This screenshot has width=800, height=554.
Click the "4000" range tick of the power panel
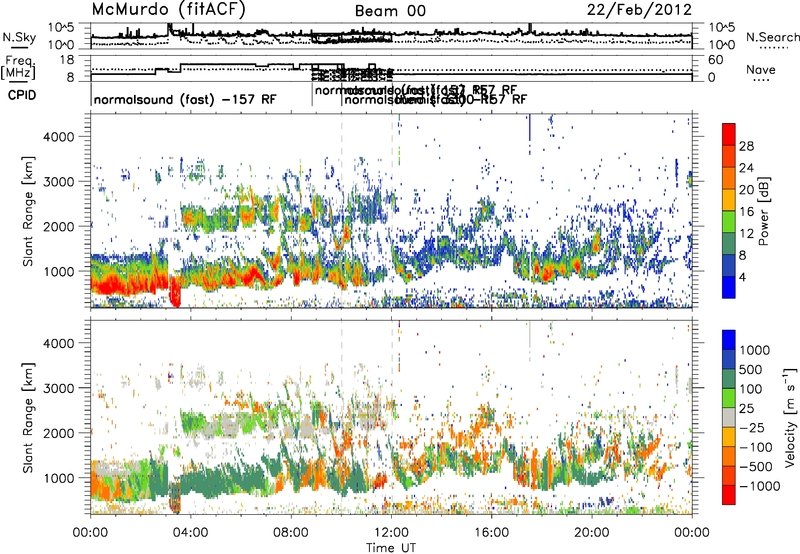tap(58, 137)
